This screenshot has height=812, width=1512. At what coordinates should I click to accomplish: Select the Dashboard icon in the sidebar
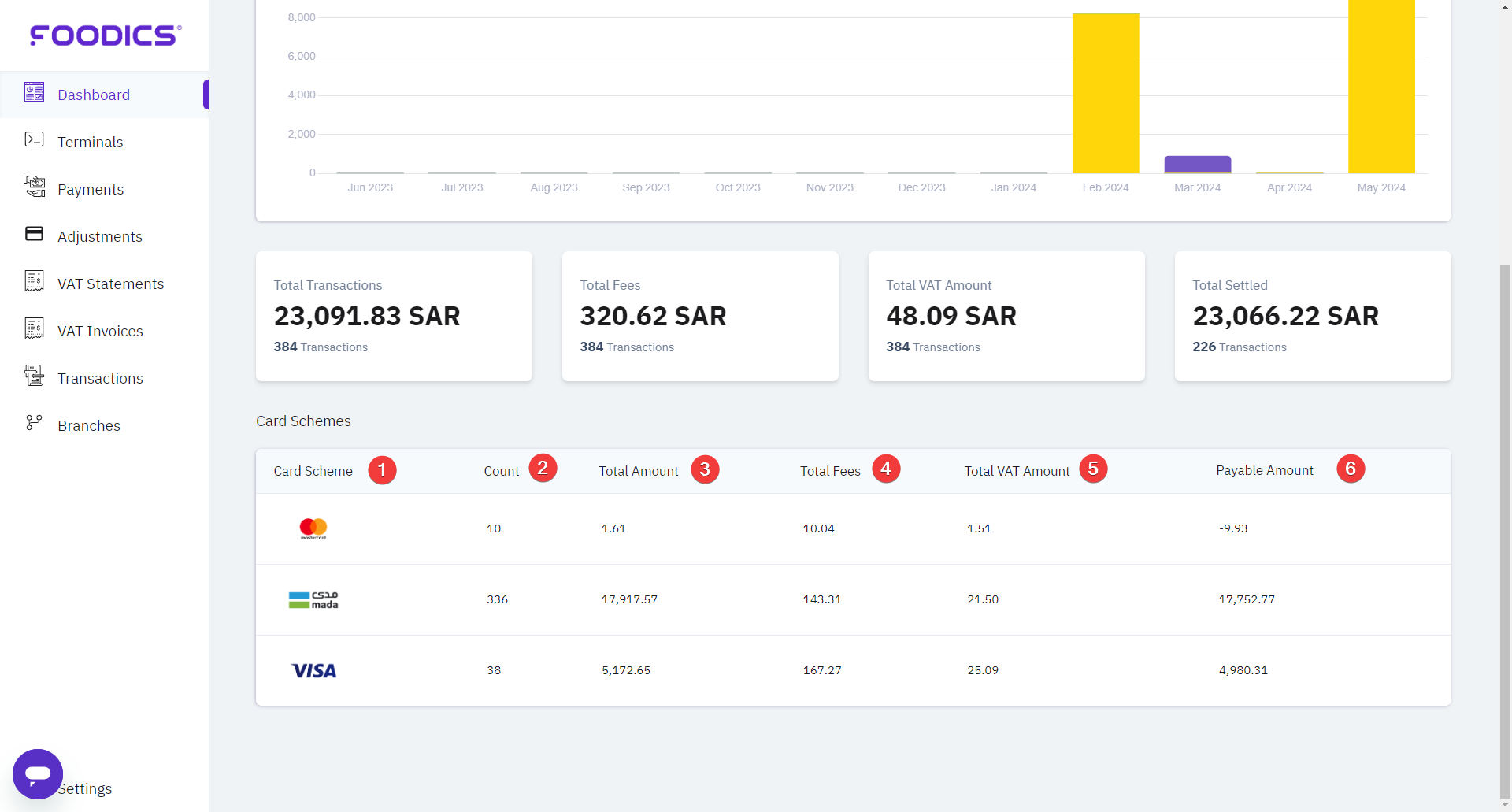point(35,92)
